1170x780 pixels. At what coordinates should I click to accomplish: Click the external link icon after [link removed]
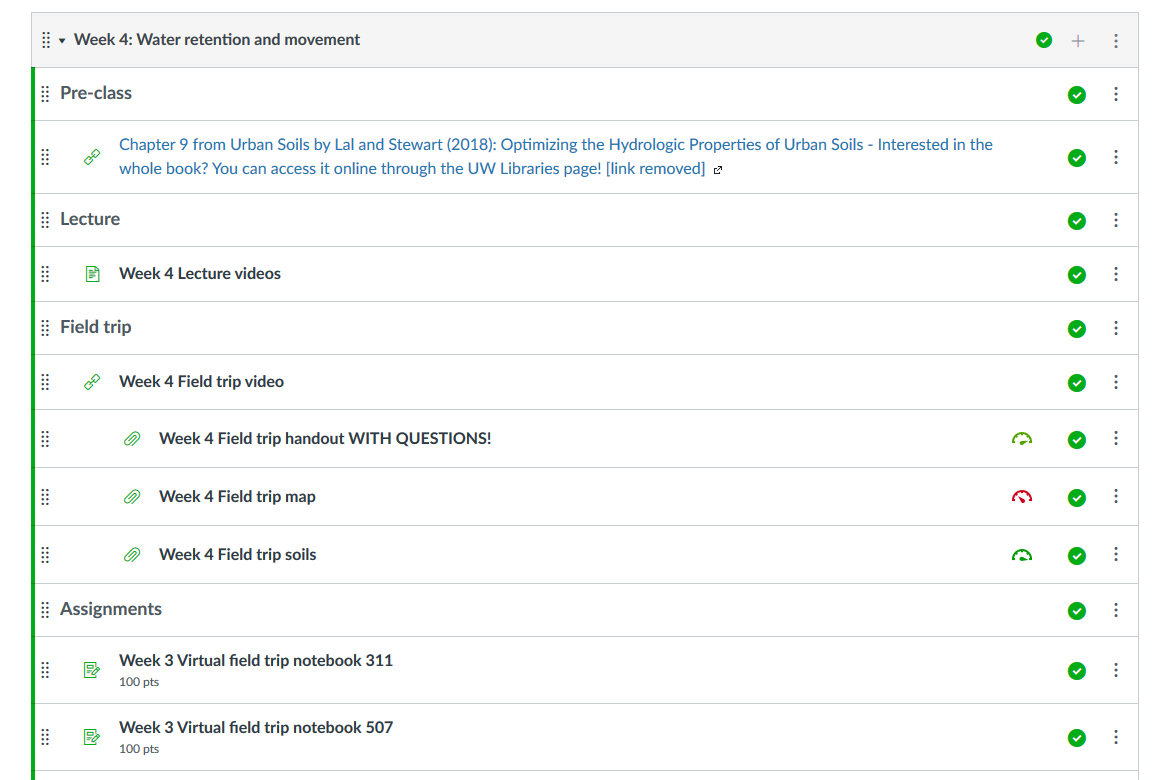718,170
